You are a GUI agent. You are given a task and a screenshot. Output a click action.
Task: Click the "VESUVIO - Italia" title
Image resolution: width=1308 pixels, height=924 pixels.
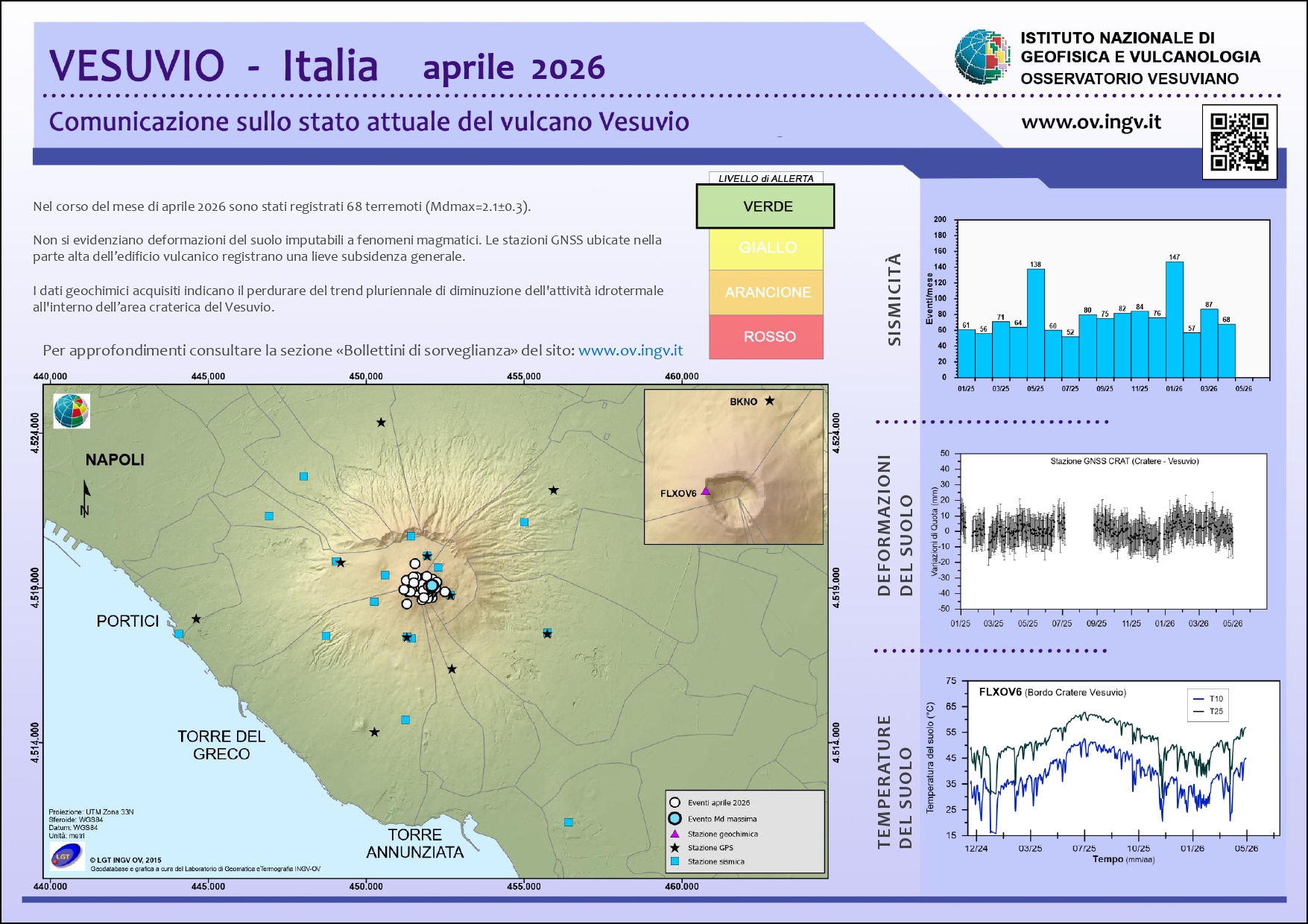pyautogui.click(x=214, y=66)
